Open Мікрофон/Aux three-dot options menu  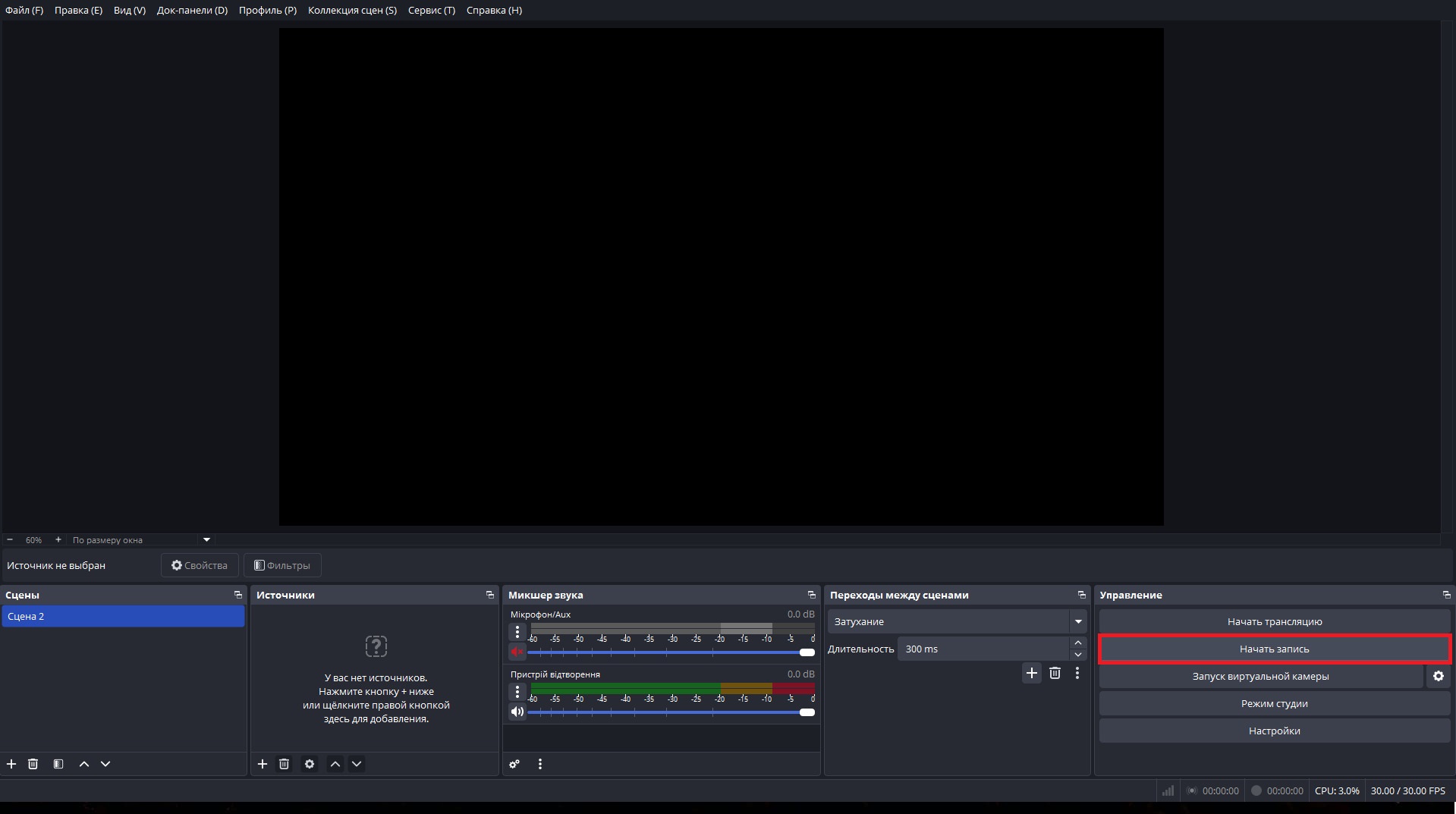[517, 631]
